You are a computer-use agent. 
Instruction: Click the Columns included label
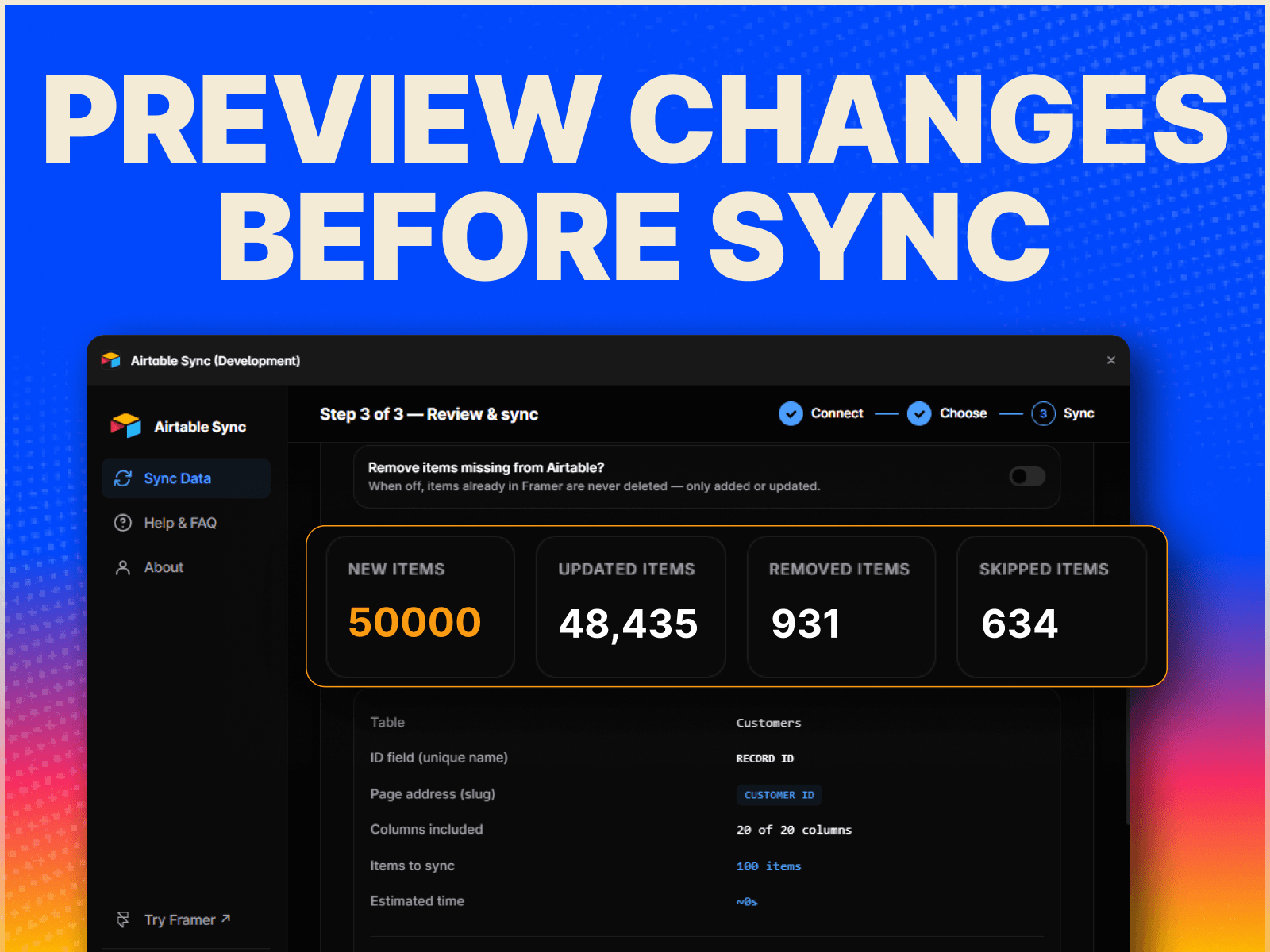426,829
